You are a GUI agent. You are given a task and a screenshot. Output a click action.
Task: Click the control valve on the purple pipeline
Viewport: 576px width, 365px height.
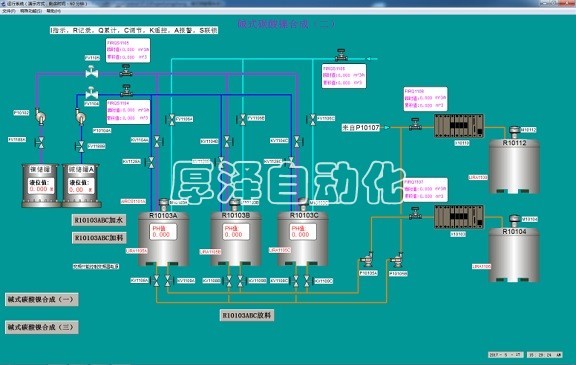pos(91,71)
